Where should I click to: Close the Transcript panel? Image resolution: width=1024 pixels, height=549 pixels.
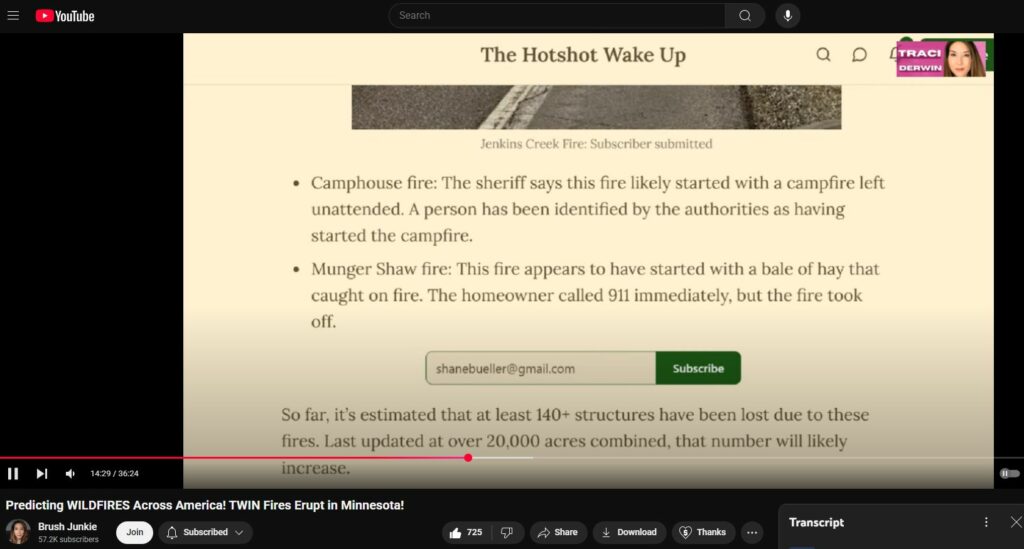tap(1016, 522)
